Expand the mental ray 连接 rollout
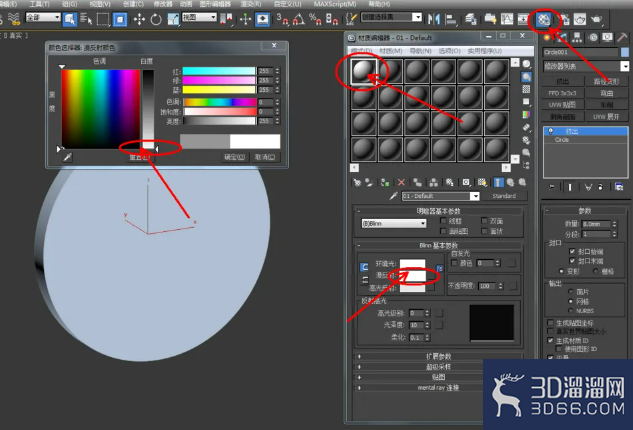The height and width of the screenshot is (430, 633). click(x=438, y=388)
